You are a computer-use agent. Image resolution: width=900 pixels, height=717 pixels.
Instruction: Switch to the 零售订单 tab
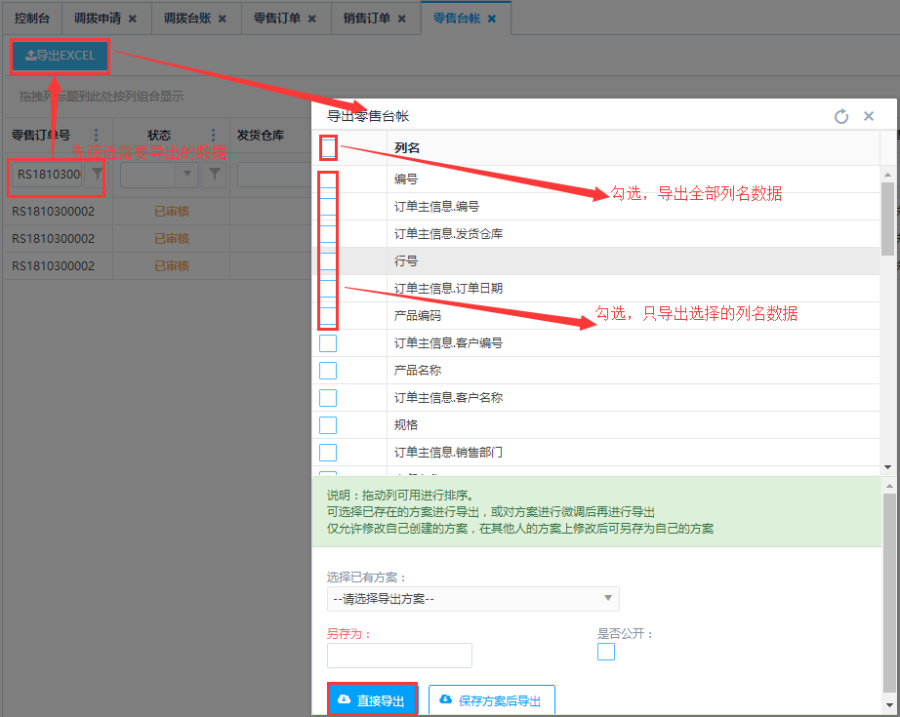click(279, 19)
